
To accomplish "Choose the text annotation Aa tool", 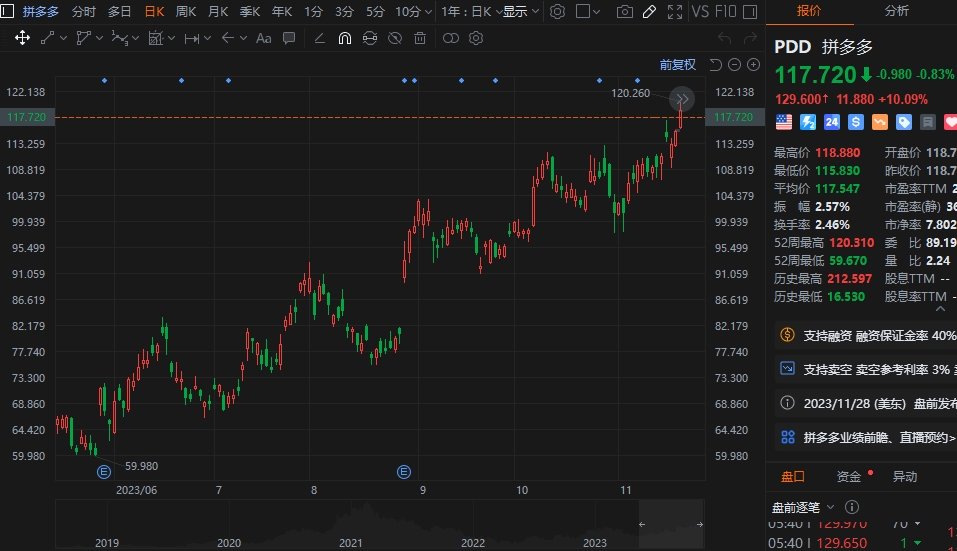I will pyautogui.click(x=264, y=38).
